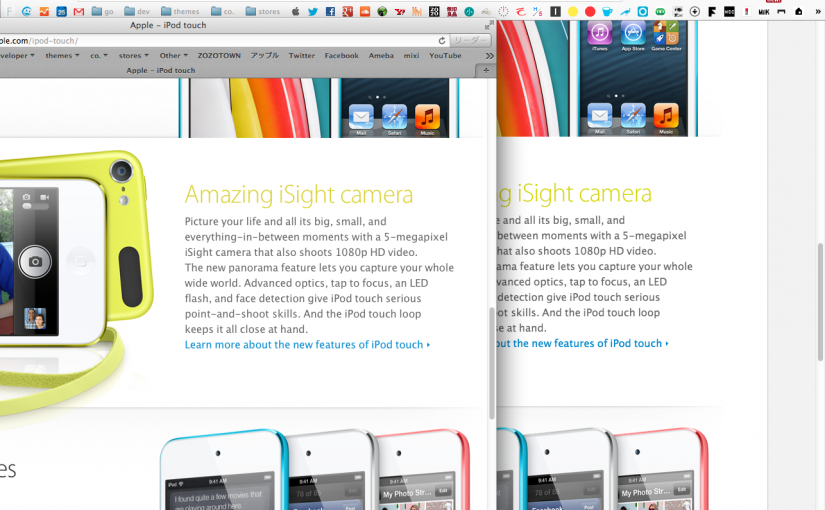Viewport: 825px width, 510px height.
Task: Open the 'dev' bookmarks folder in Chrome bar
Action: (137, 11)
